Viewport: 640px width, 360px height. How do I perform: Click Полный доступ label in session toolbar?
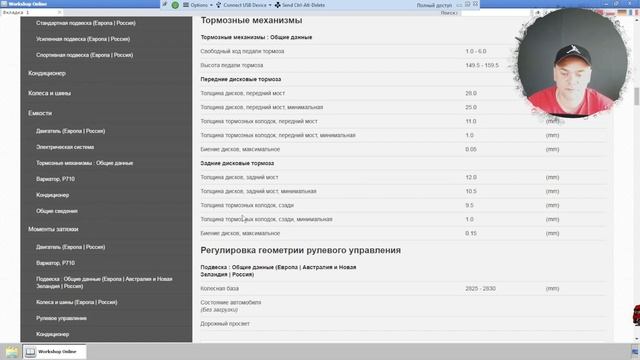434,5
